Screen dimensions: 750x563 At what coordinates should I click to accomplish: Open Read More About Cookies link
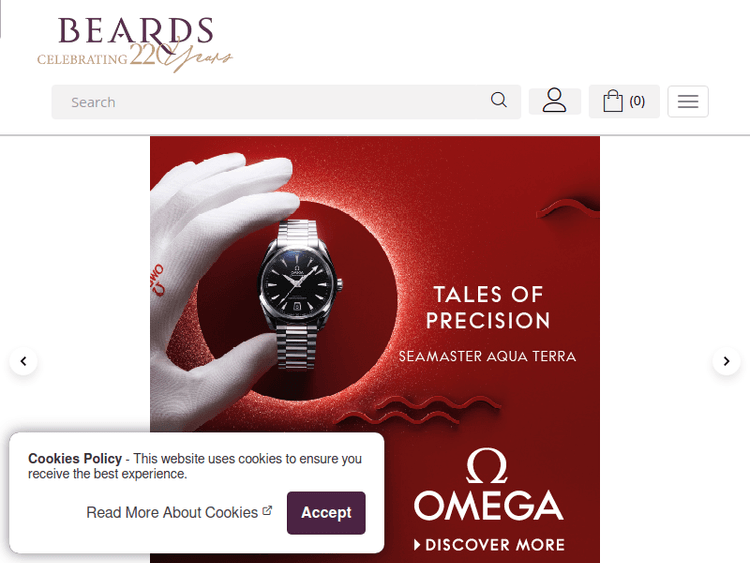pos(172,512)
